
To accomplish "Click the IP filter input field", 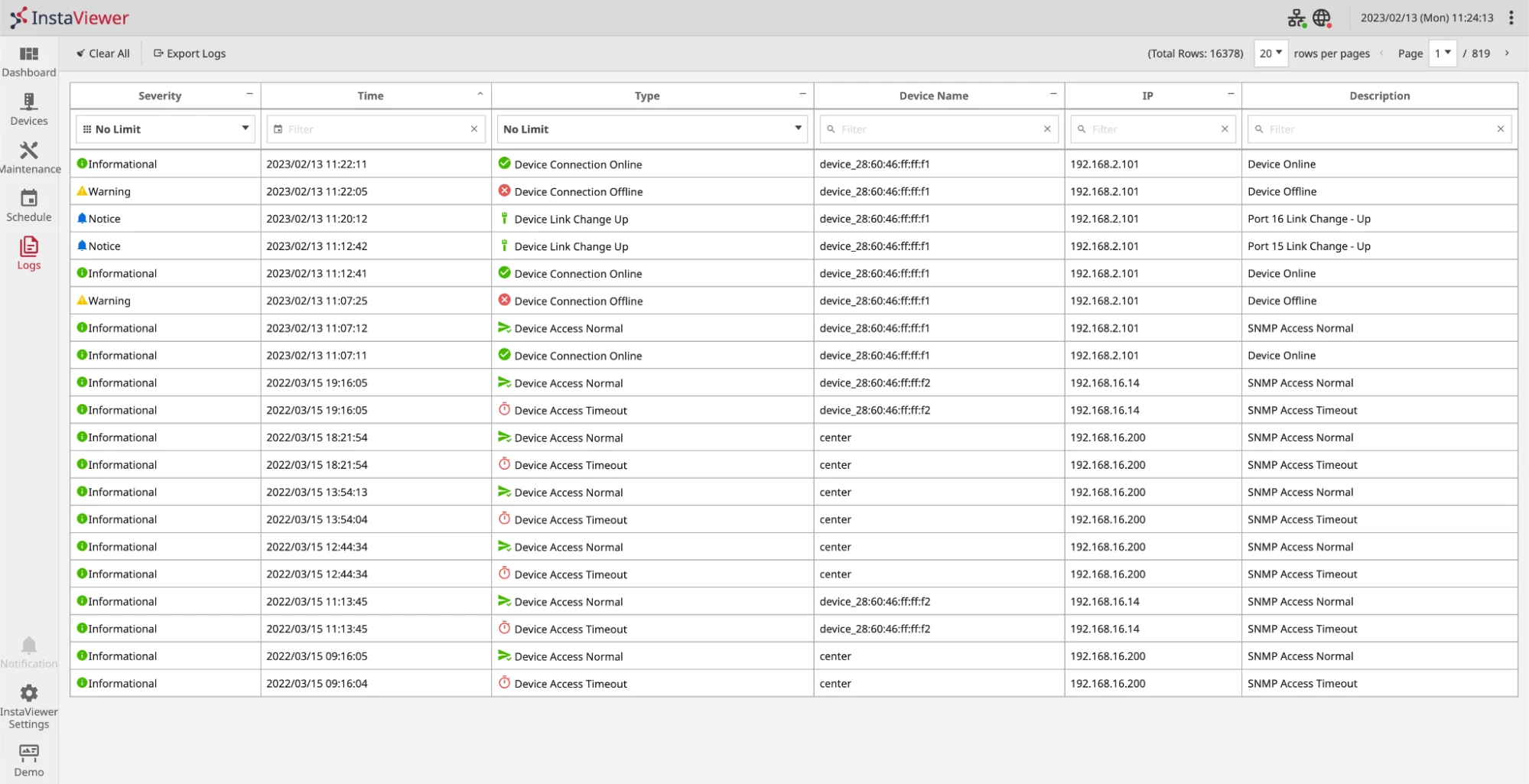I will [x=1153, y=129].
